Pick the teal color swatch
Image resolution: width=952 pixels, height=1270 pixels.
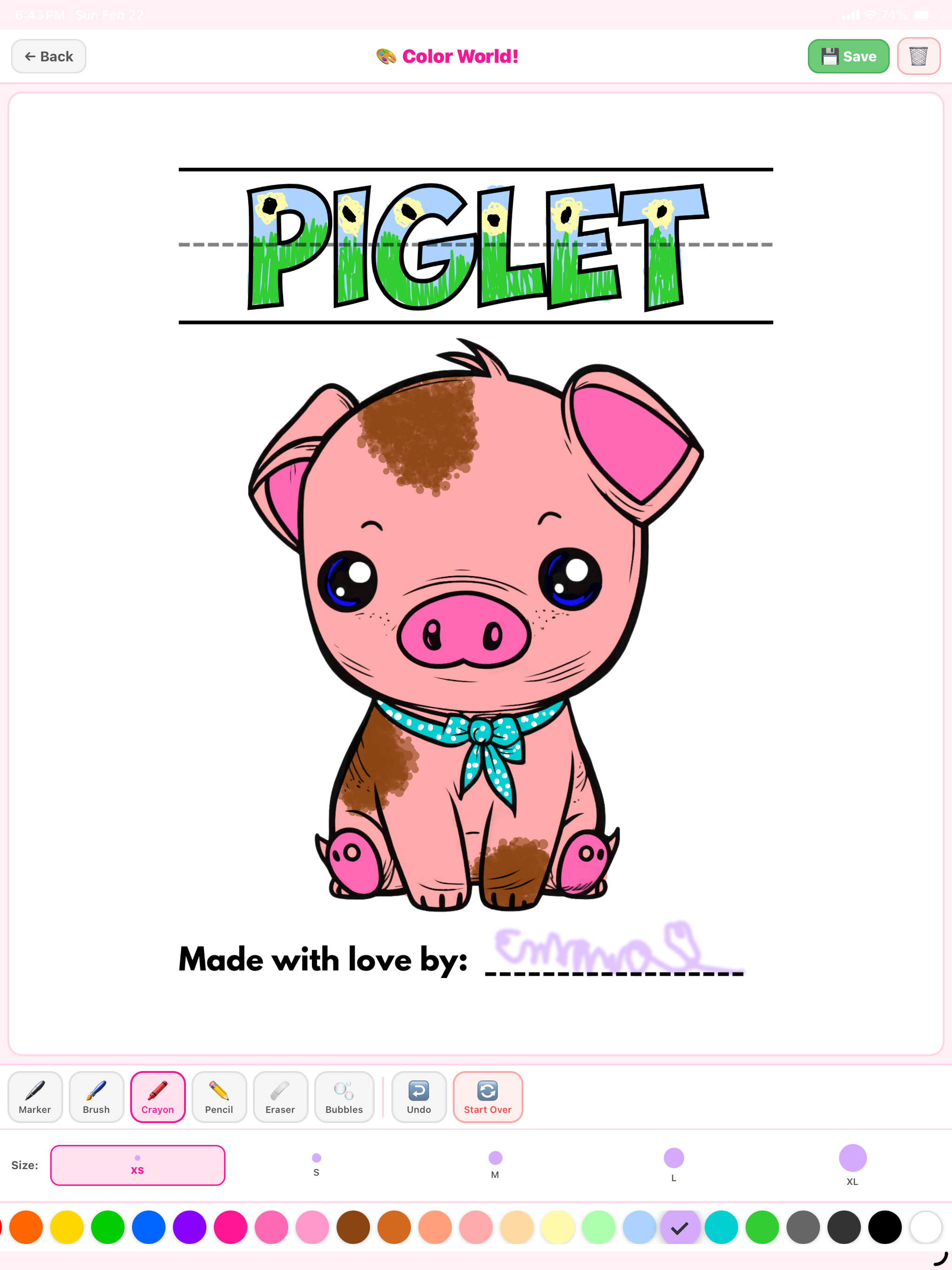click(721, 1227)
